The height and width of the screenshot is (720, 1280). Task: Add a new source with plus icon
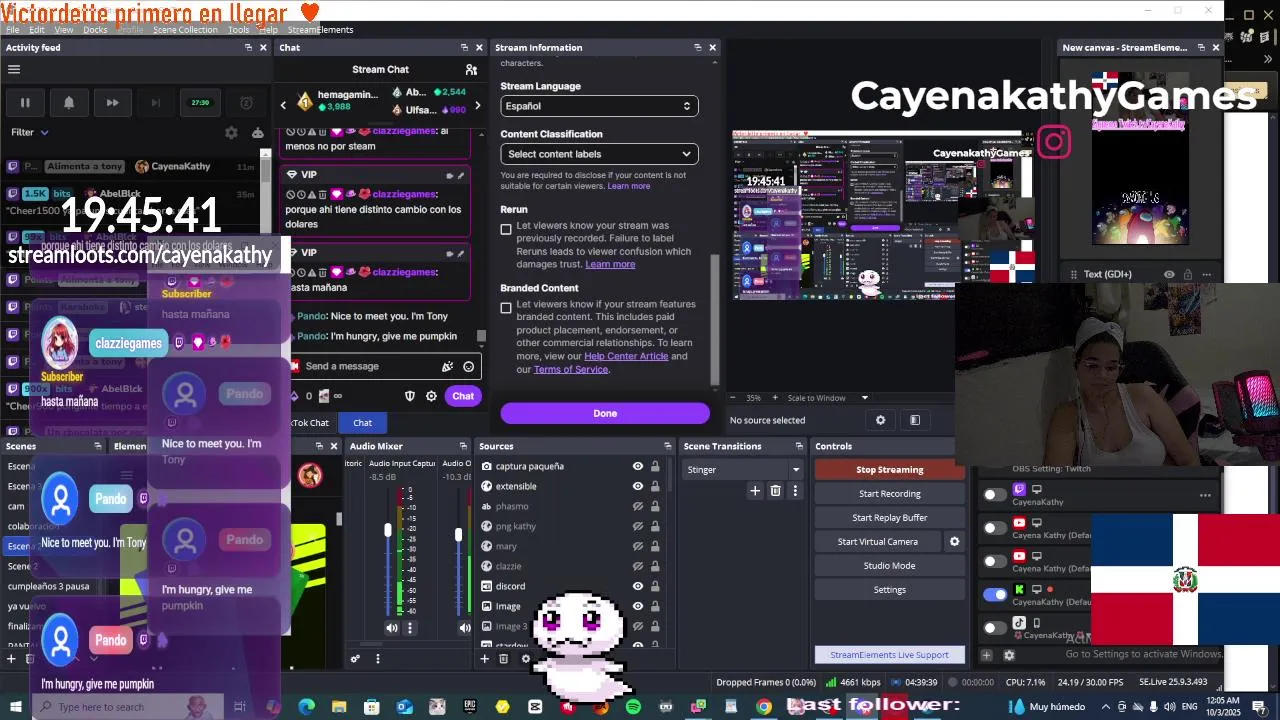(485, 658)
